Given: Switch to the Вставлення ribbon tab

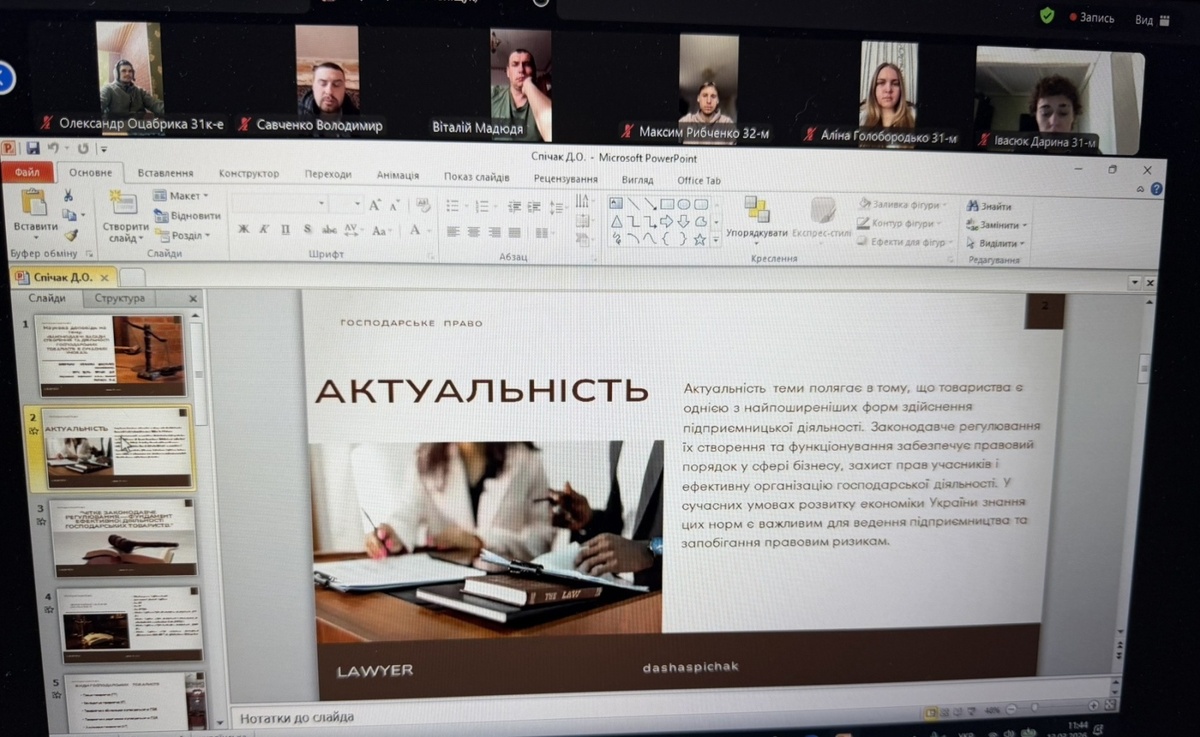Looking at the screenshot, I should 165,173.
